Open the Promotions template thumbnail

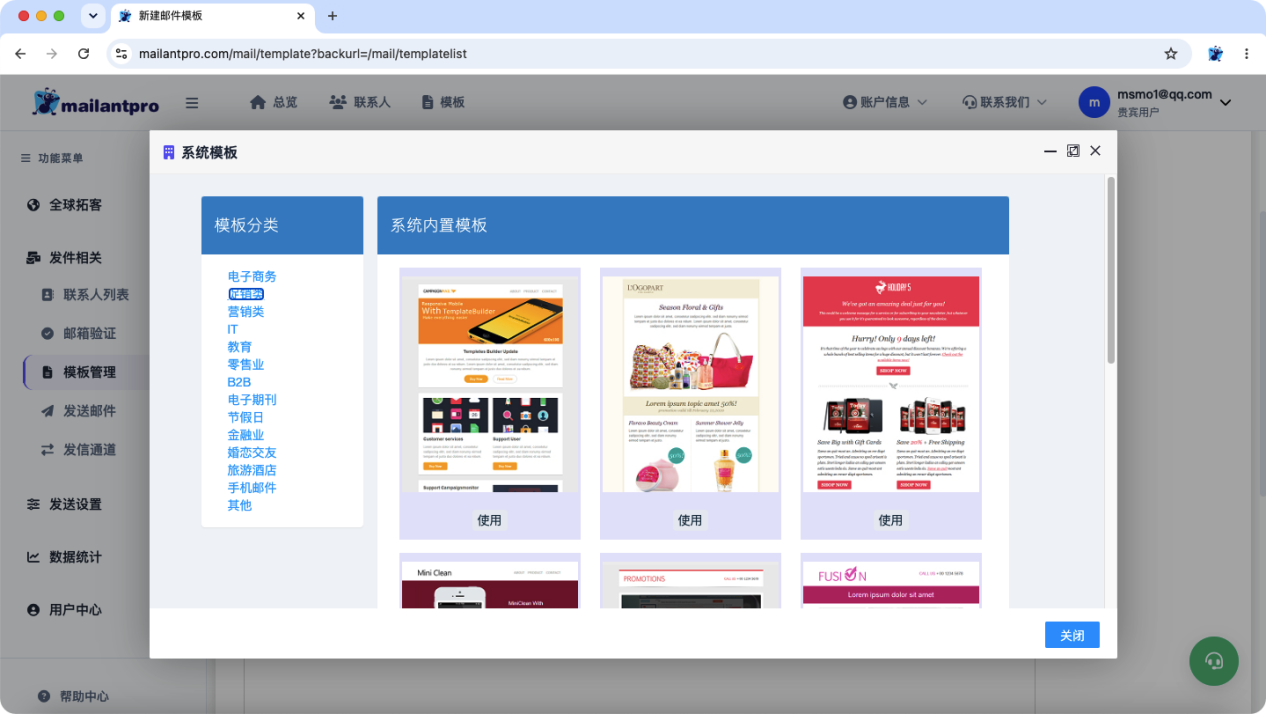pos(690,584)
